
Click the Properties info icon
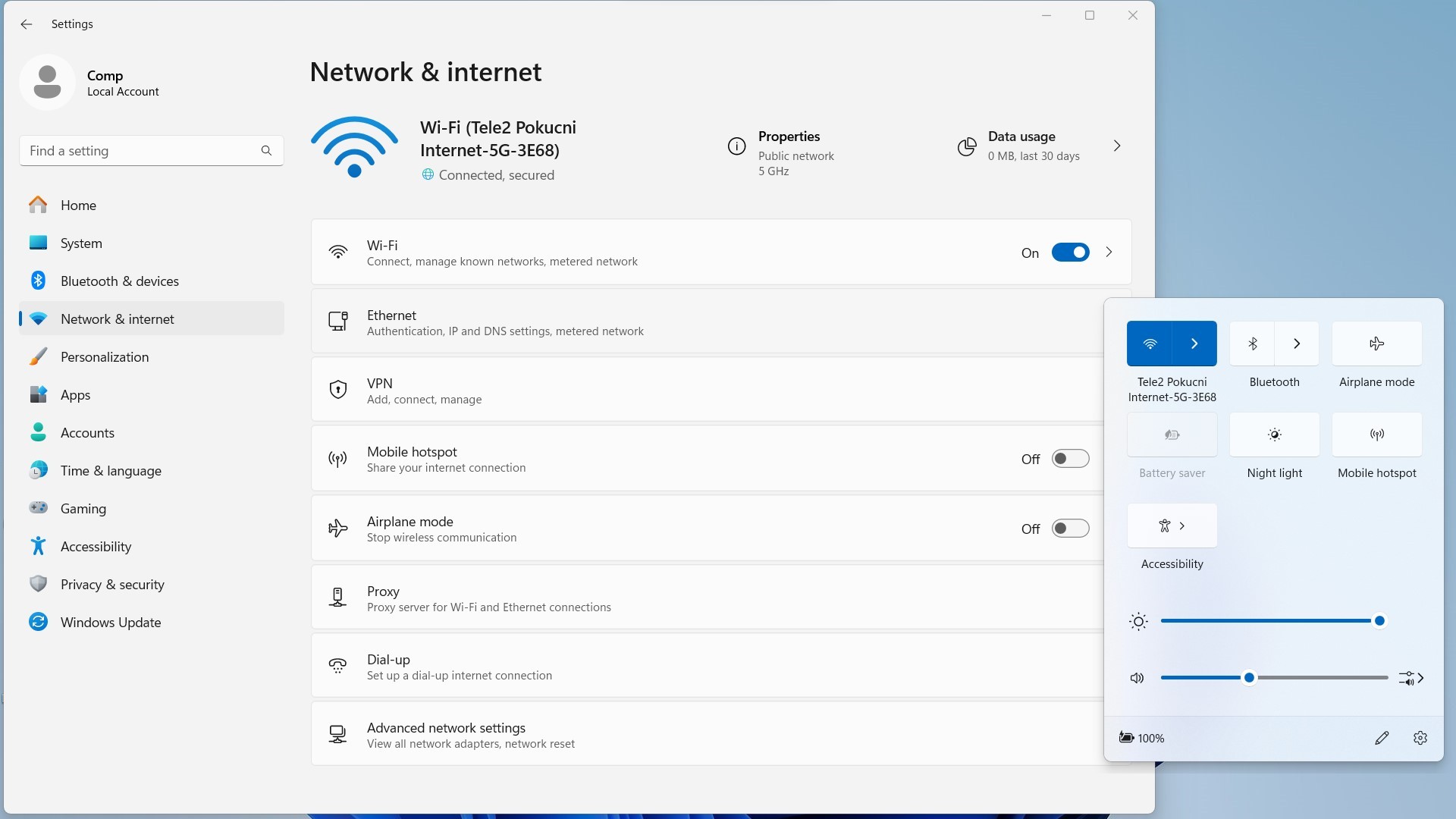(x=736, y=146)
